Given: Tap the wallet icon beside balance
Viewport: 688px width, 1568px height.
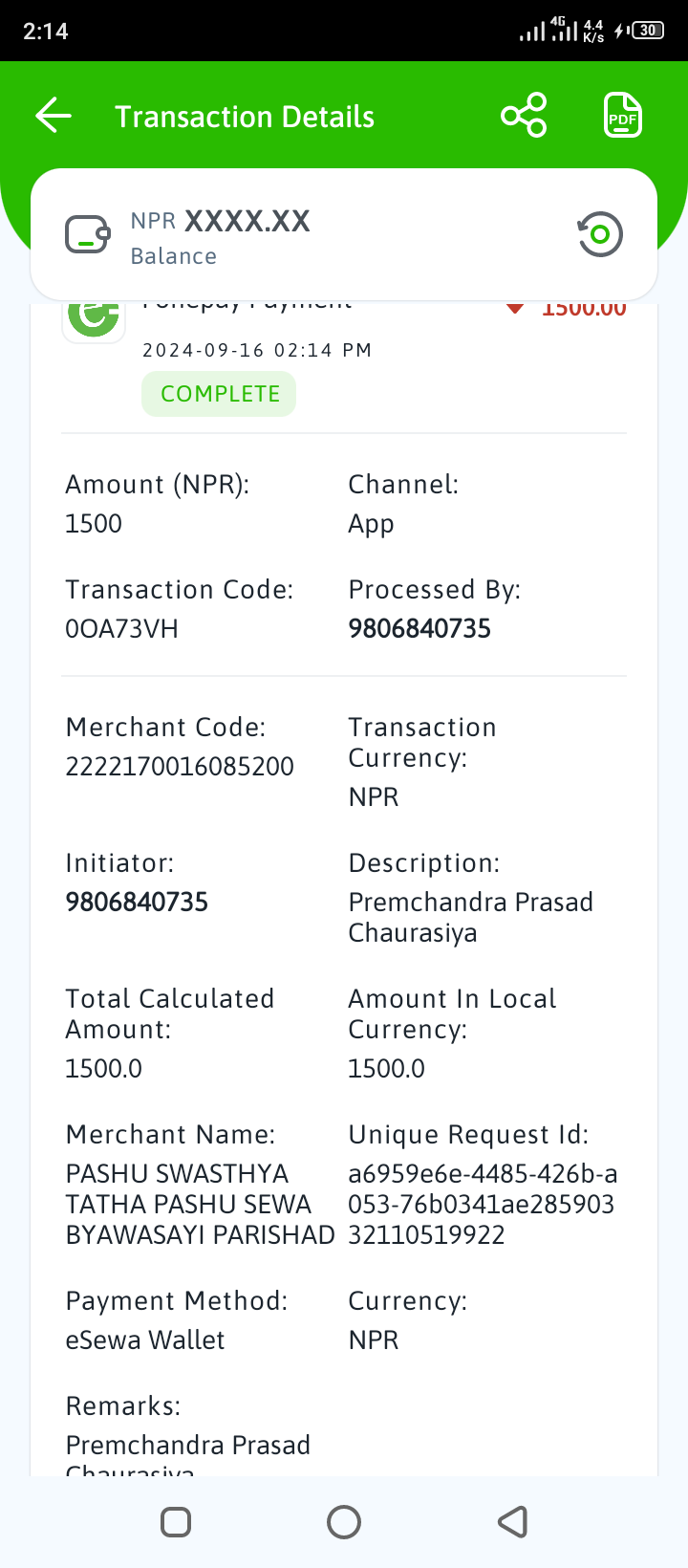Looking at the screenshot, I should (x=88, y=234).
